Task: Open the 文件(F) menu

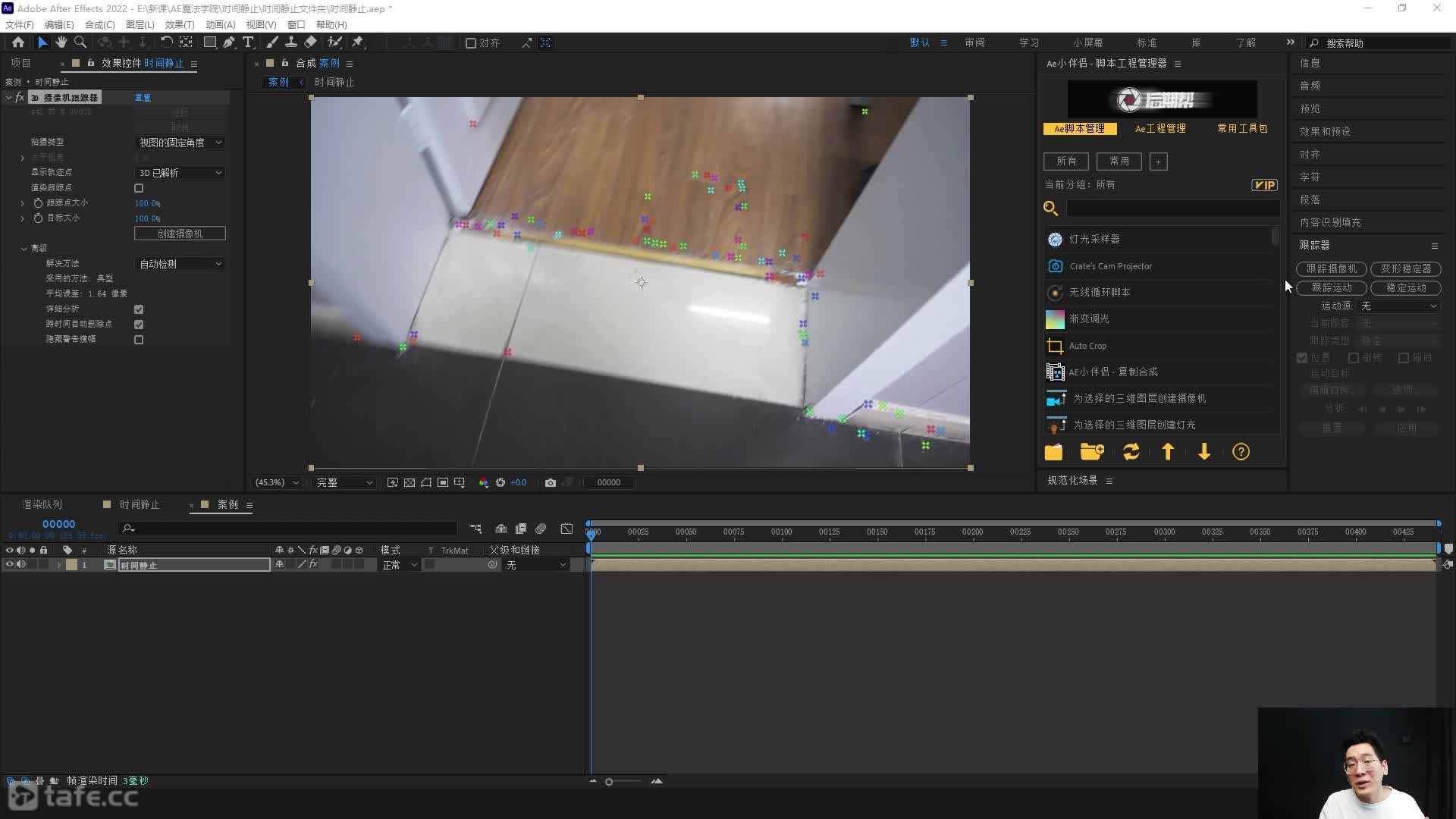Action: [x=20, y=24]
